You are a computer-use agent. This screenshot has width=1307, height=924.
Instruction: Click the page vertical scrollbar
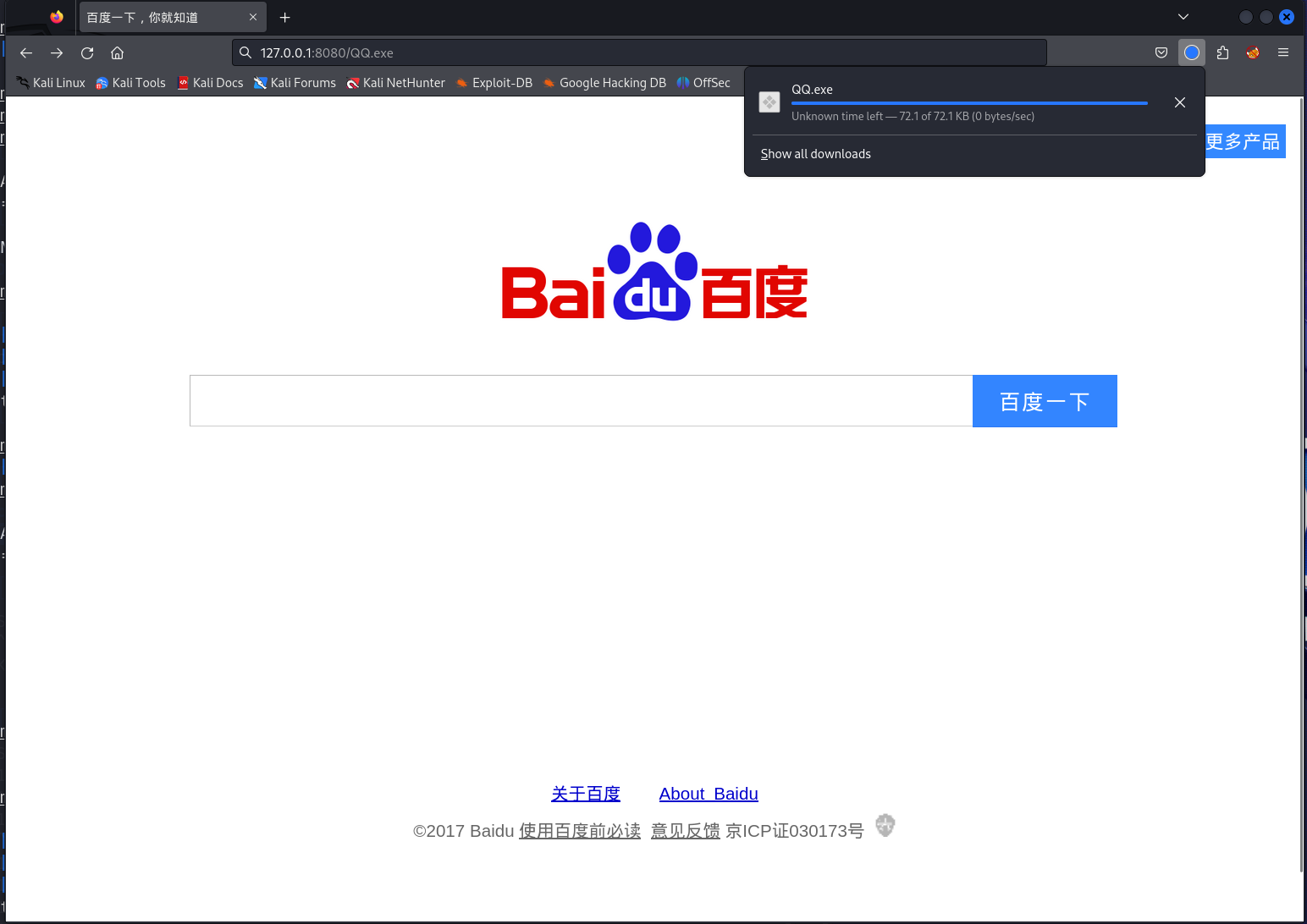click(1302, 485)
